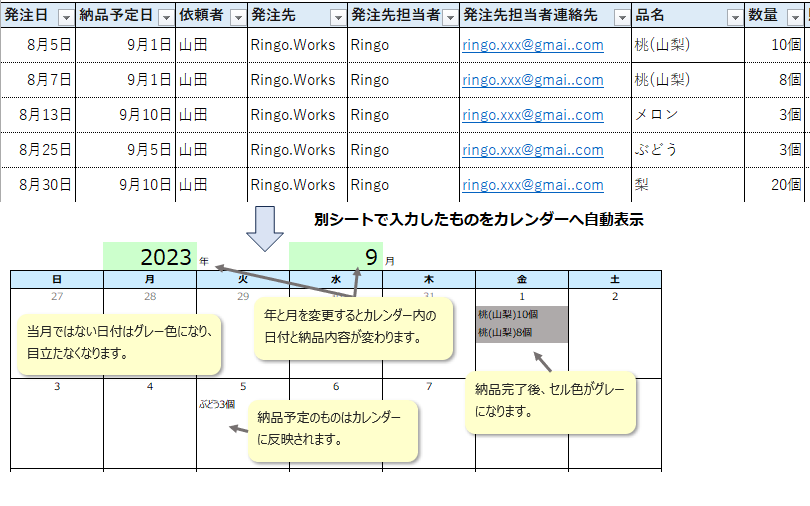The width and height of the screenshot is (810, 506).
Task: Select 数量 cell 20個
Action: pos(775,185)
